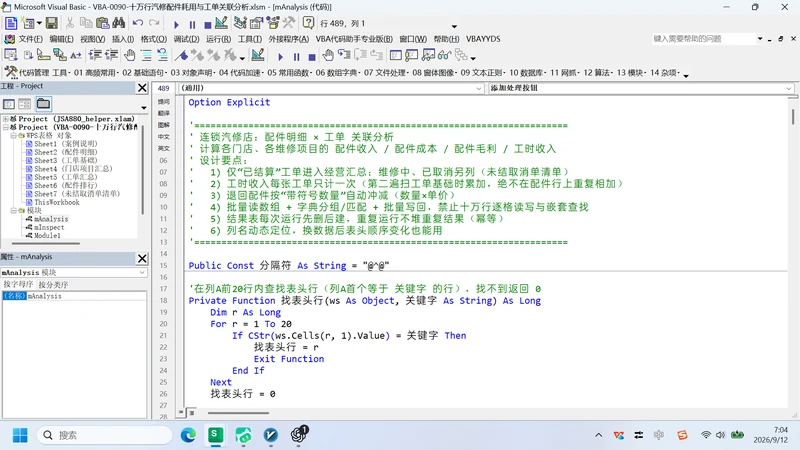Switch to the 按分类序 properties tab
The height and width of the screenshot is (450, 800).
click(53, 285)
